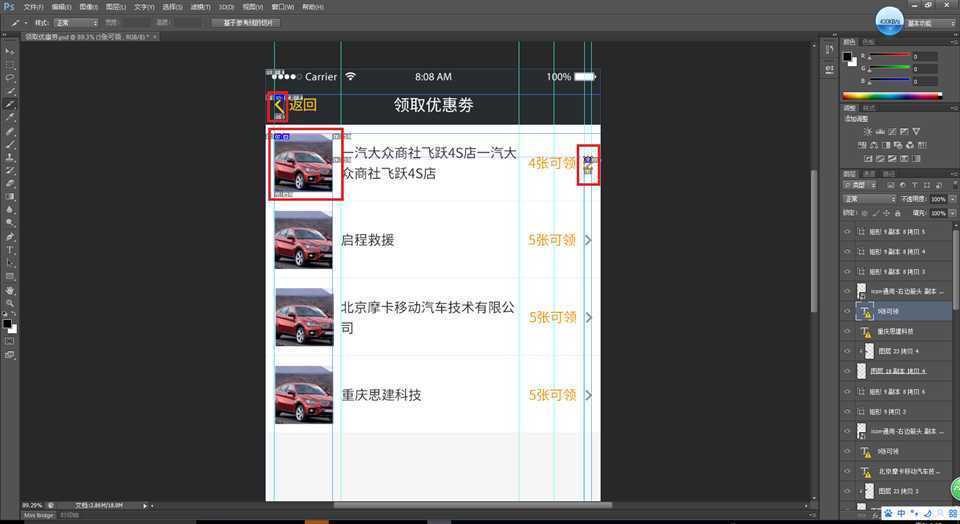Select the Eyedropper tool
The width and height of the screenshot is (960, 524).
10,118
